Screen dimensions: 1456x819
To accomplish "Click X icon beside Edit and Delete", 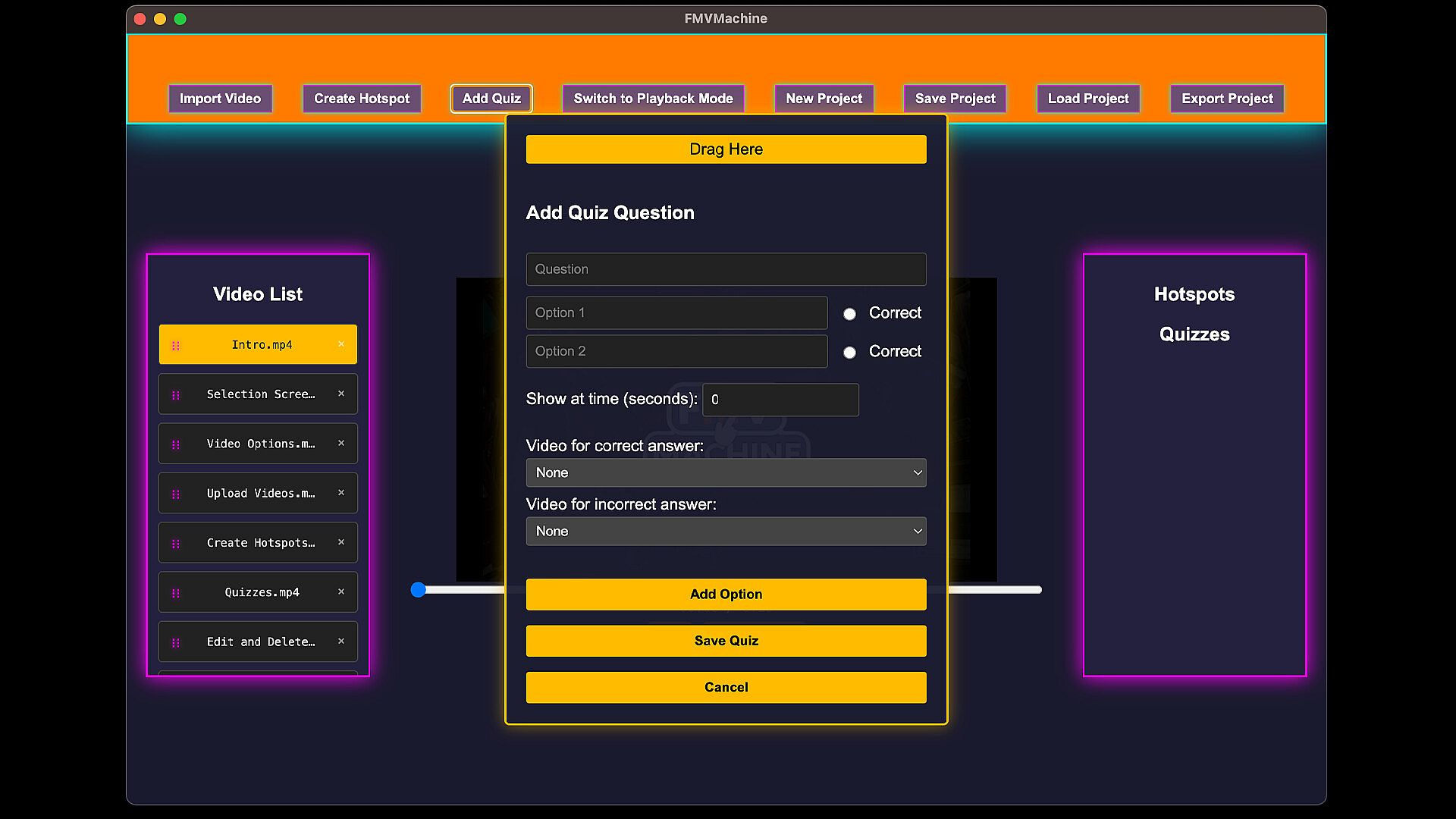I will (341, 642).
